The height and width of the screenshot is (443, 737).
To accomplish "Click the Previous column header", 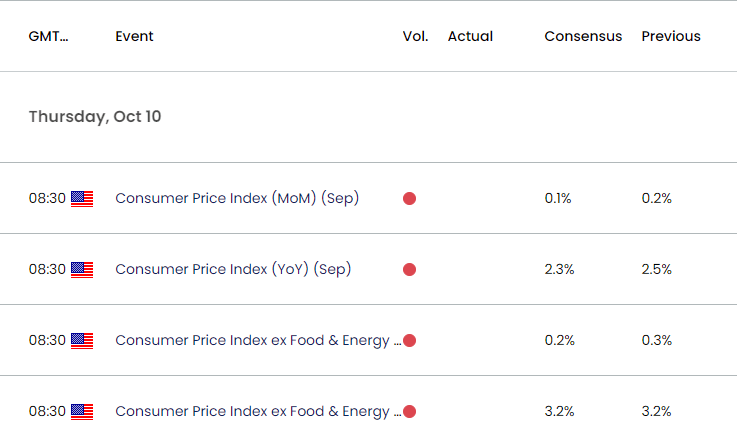I will (671, 36).
